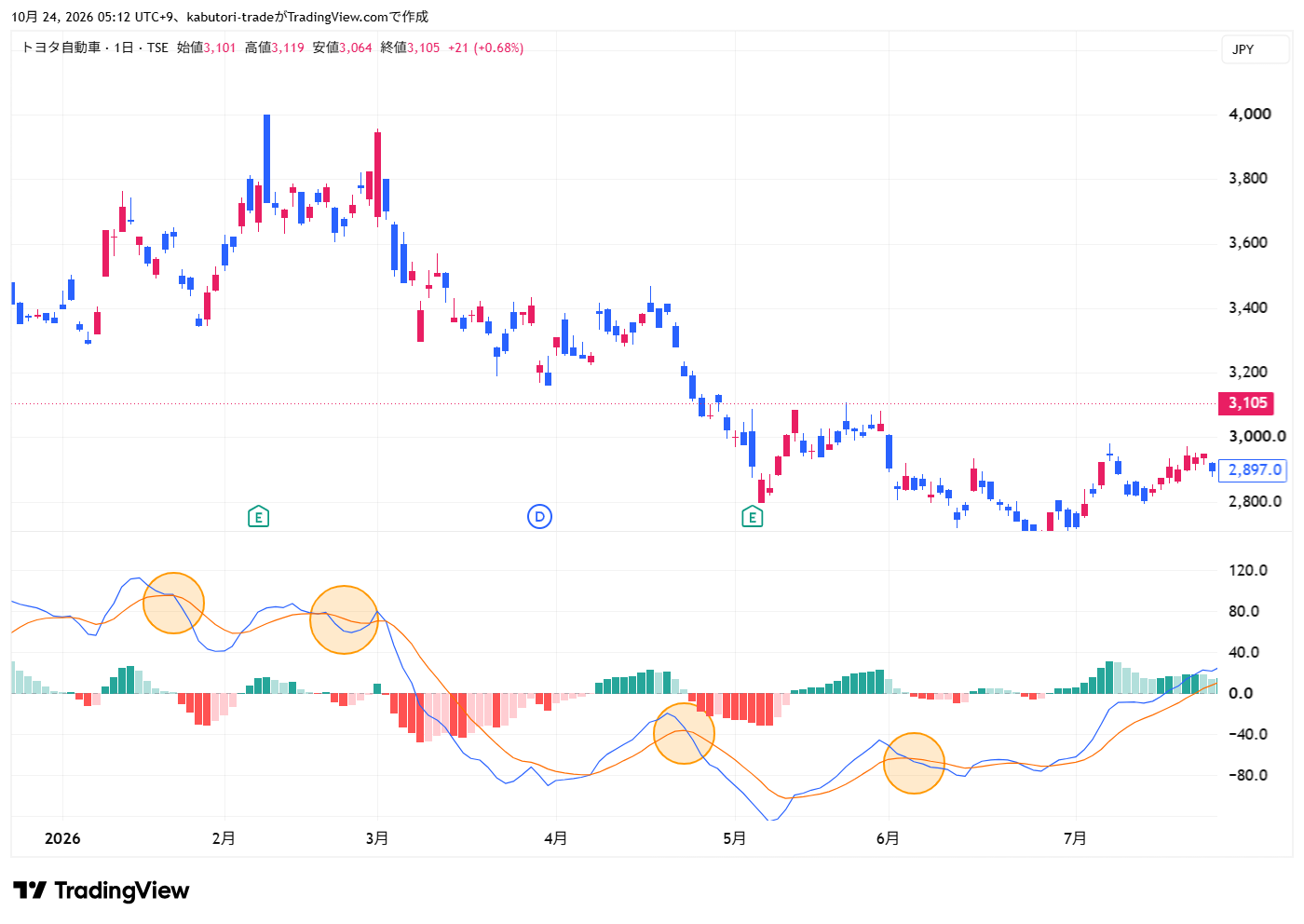Click the red 3,105 last price label

coord(1247,403)
